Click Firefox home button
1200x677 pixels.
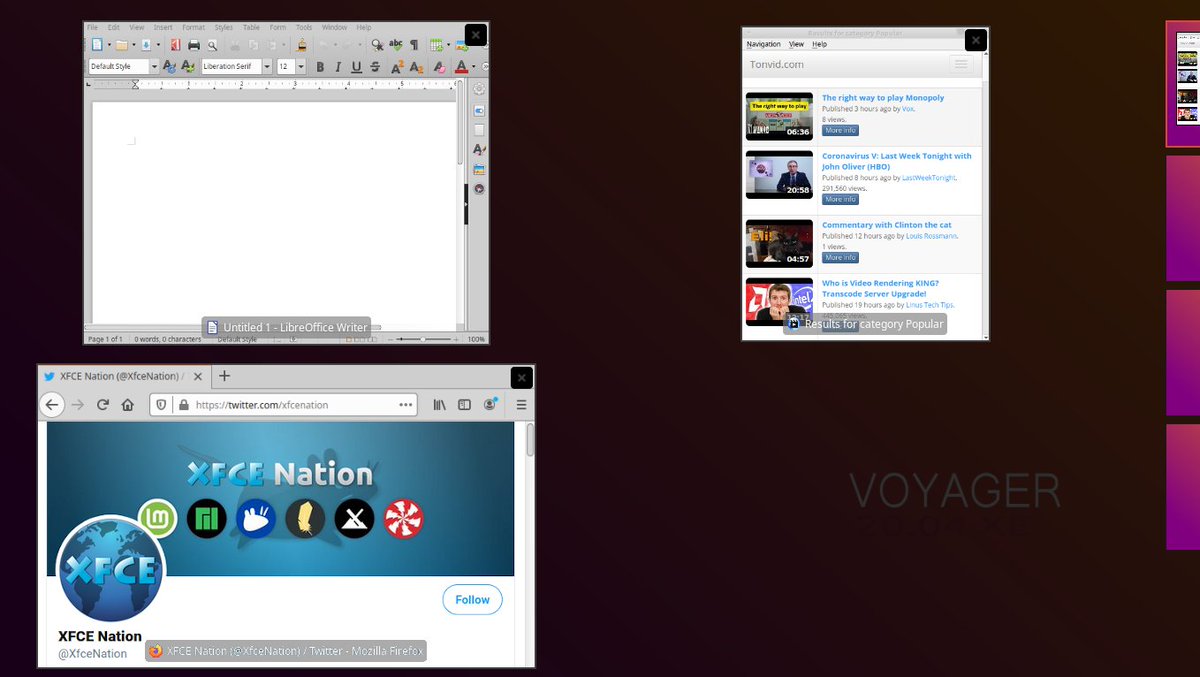[128, 405]
